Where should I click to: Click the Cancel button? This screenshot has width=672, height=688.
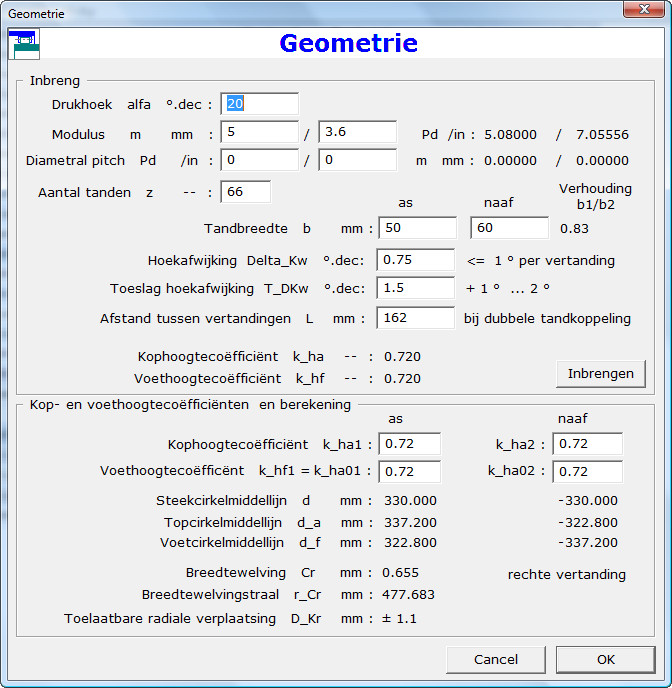(496, 659)
